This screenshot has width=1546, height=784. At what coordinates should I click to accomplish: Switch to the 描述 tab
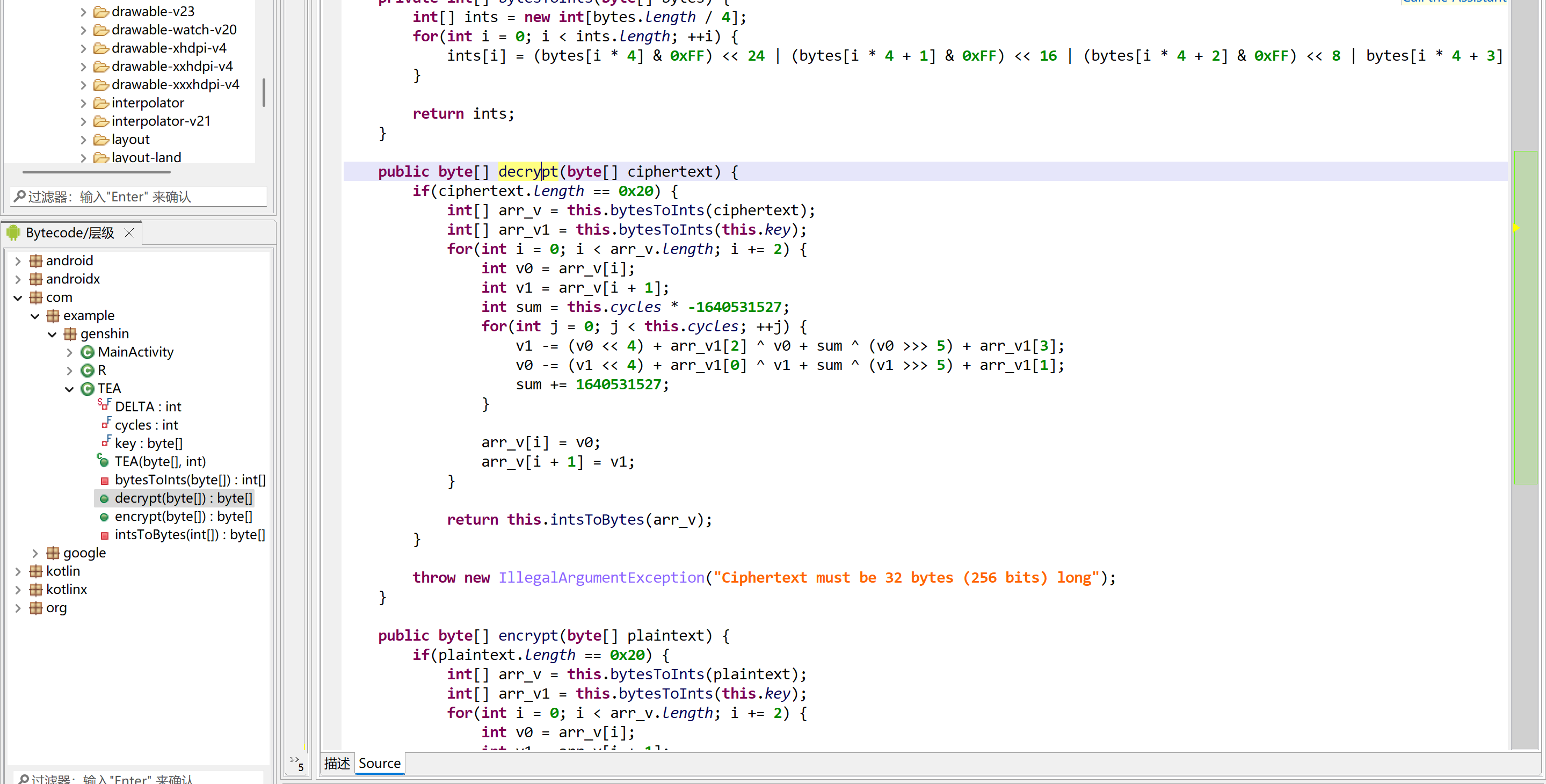[x=337, y=764]
